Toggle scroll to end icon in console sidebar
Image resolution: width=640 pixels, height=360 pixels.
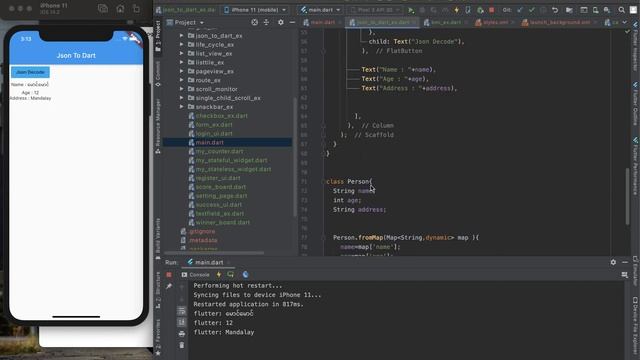pos(182,322)
